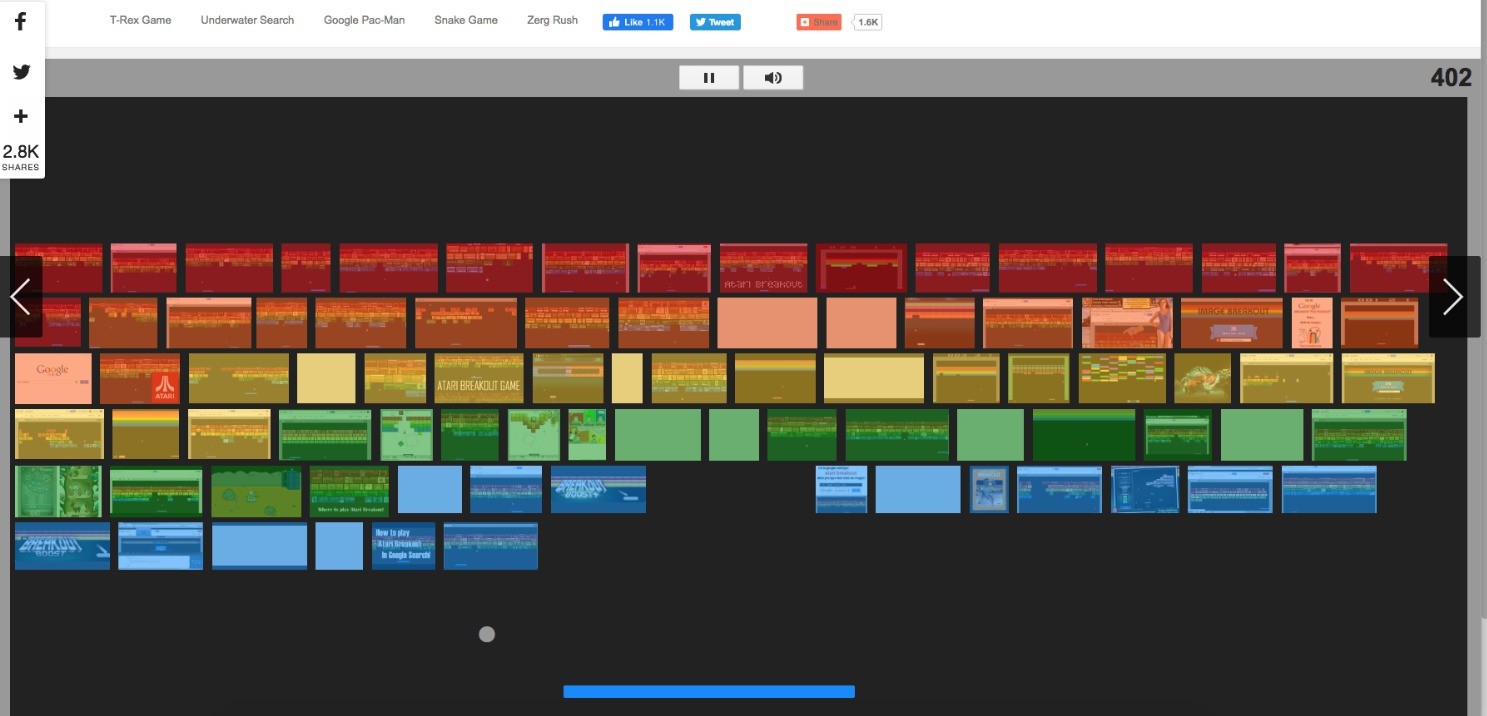Mute the game sound
The width and height of the screenshot is (1487, 716).
point(773,78)
